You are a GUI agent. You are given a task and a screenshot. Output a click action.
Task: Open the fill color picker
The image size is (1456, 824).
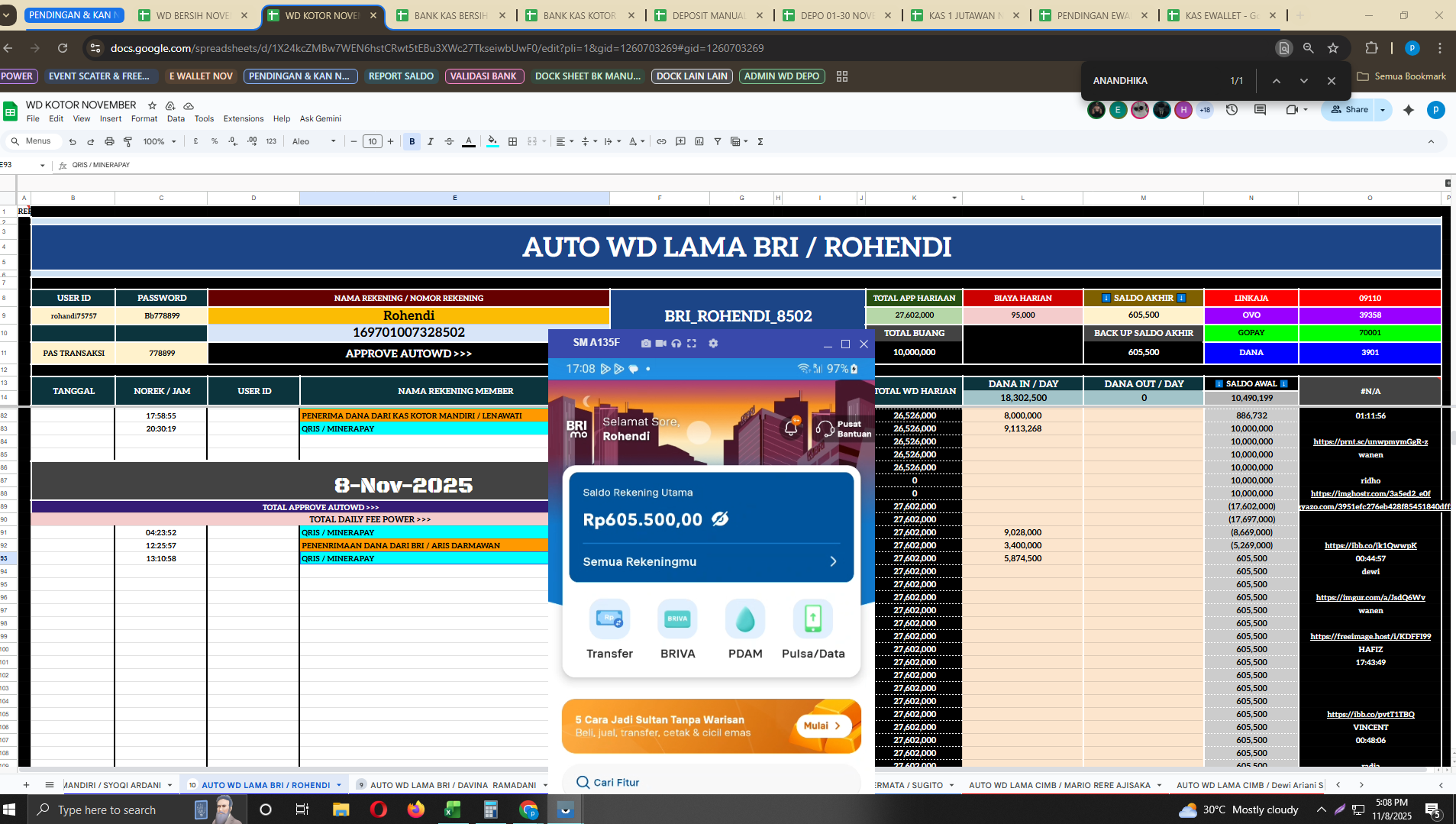pos(492,141)
